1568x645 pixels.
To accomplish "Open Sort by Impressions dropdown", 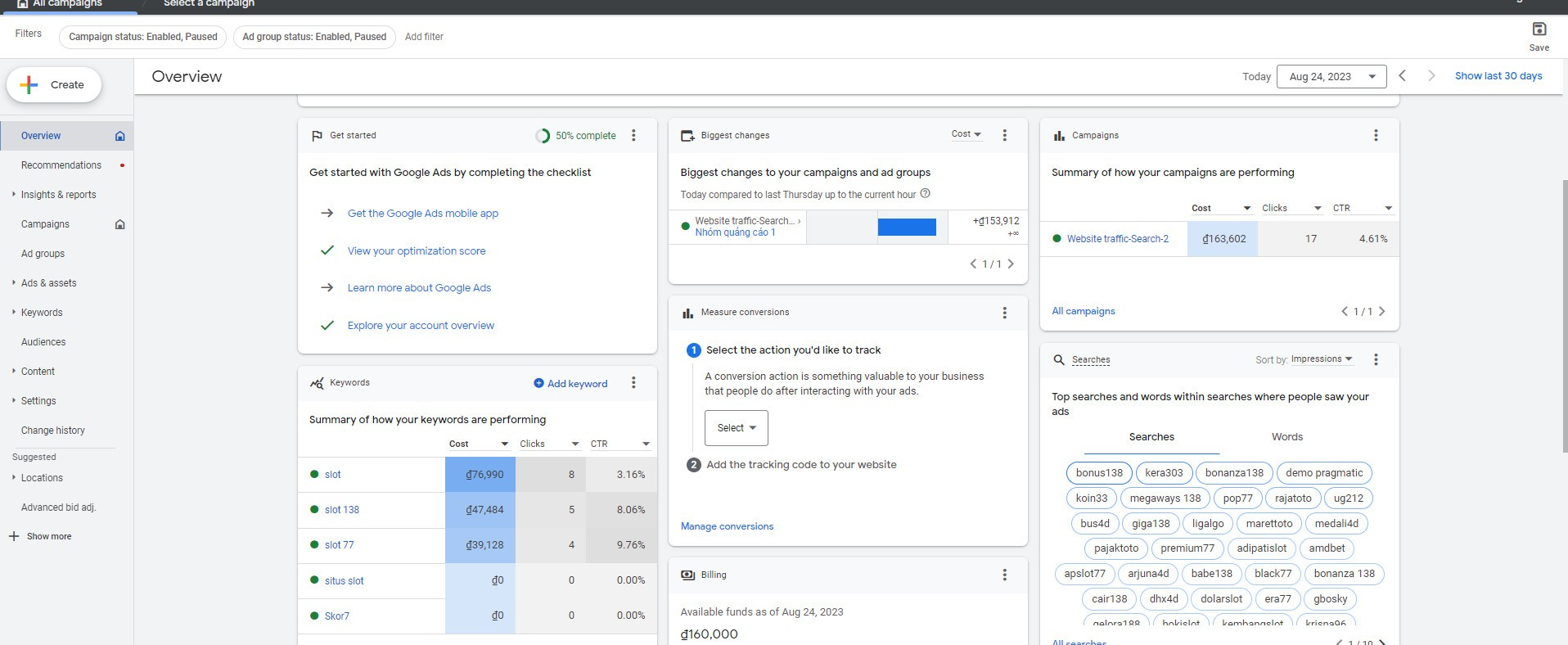I will 1322,359.
